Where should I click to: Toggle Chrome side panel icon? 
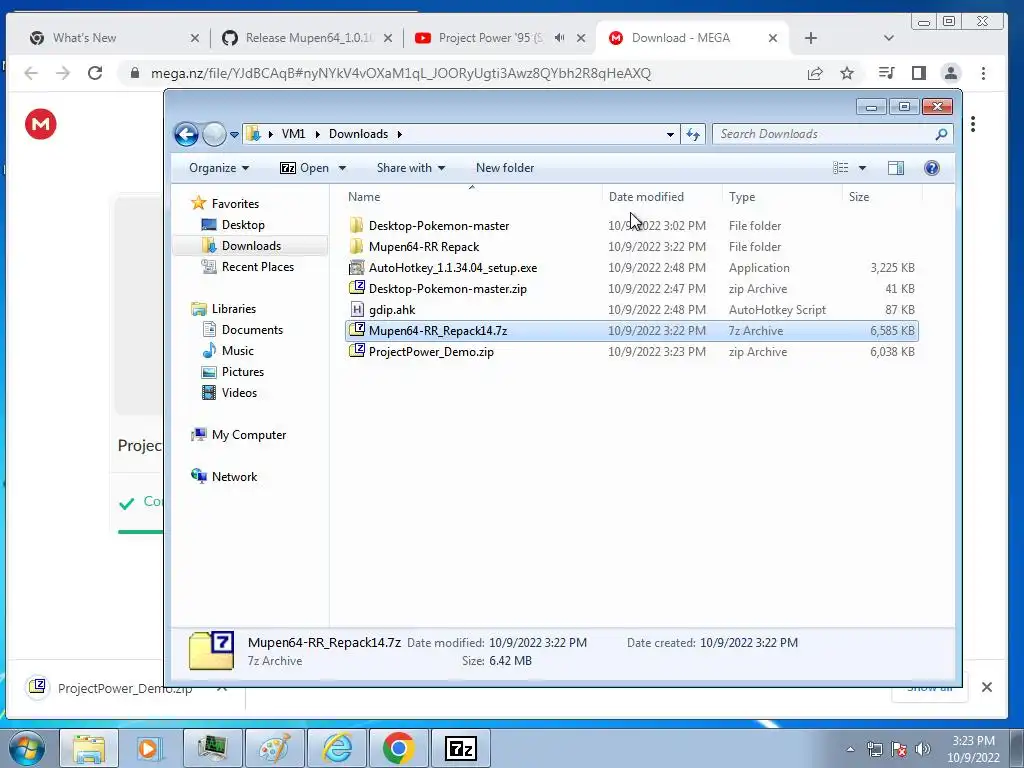[x=919, y=73]
